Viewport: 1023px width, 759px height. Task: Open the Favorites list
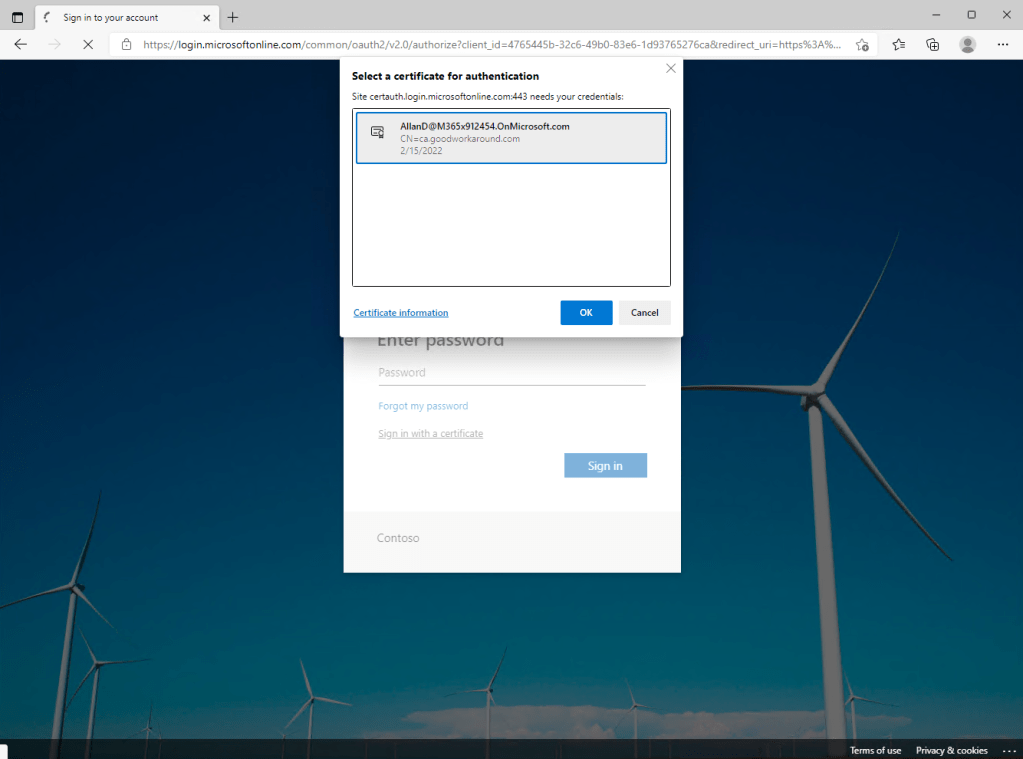click(x=898, y=44)
